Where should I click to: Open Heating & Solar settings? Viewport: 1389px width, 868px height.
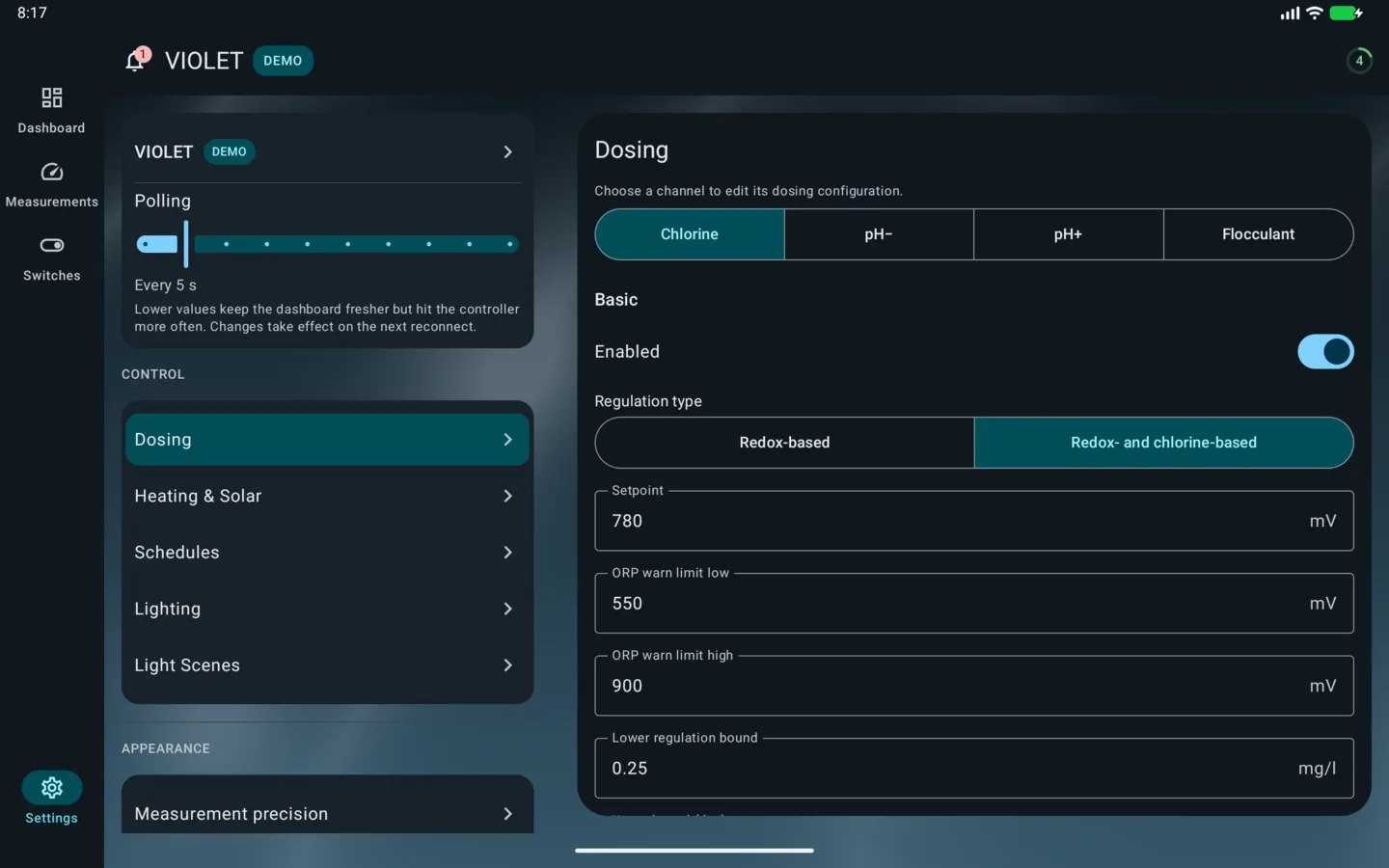[x=327, y=496]
